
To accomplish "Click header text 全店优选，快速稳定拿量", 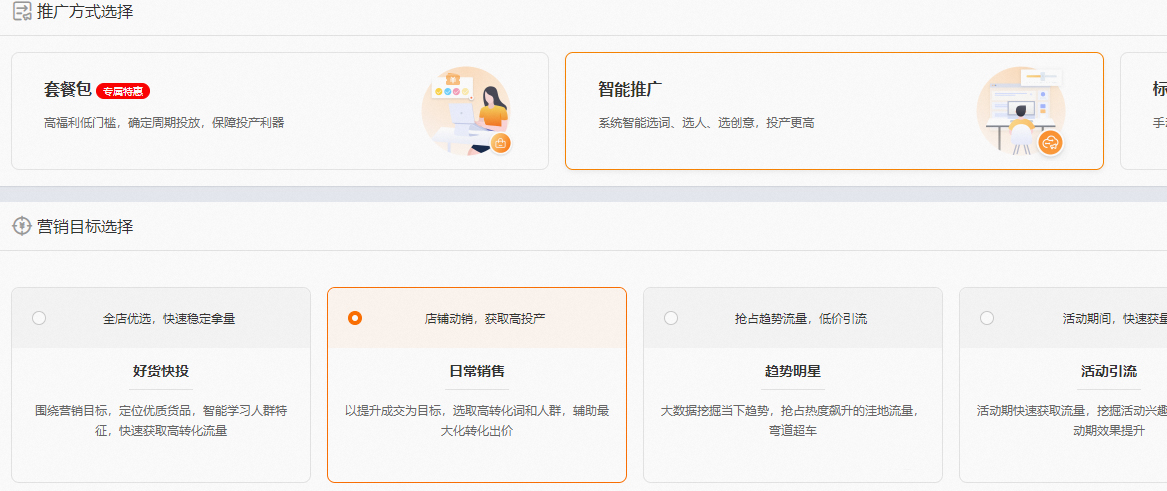I will (x=169, y=318).
